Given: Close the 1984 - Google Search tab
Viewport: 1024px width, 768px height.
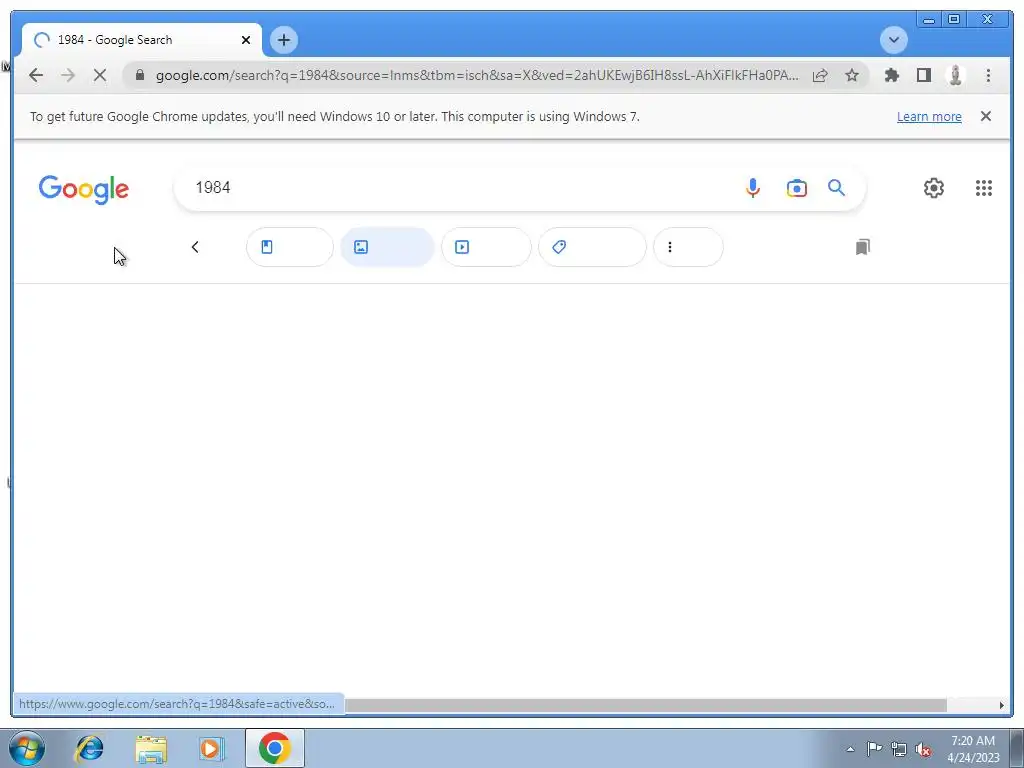Looking at the screenshot, I should pos(246,40).
